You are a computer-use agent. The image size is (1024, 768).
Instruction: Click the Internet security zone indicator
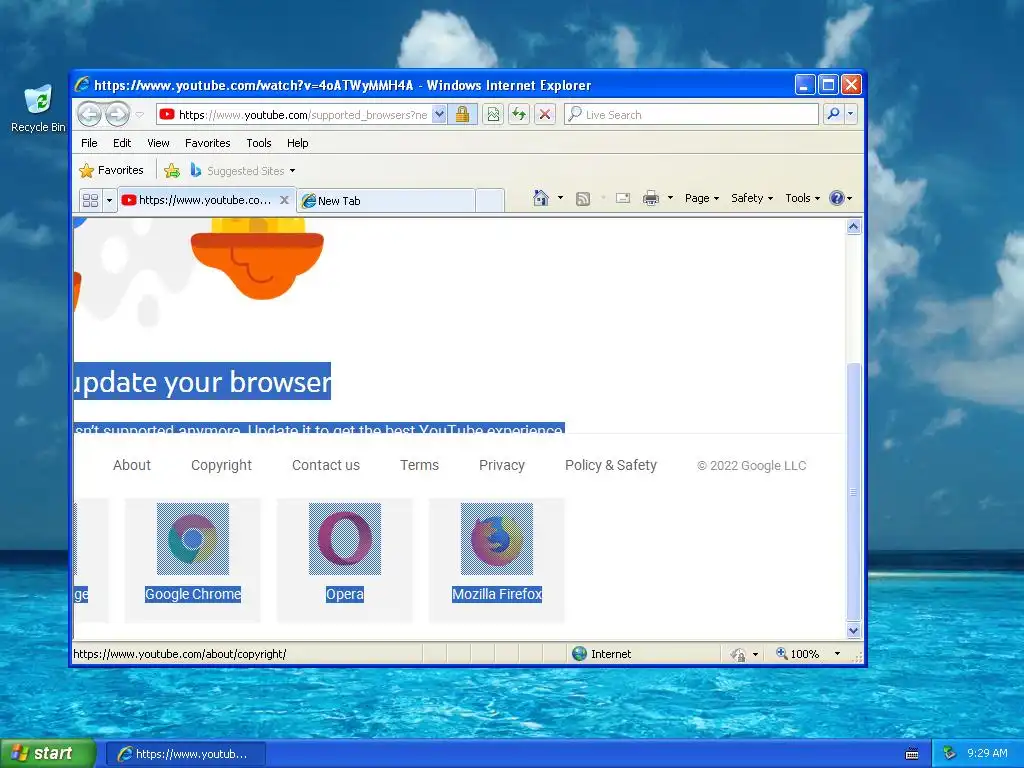tap(601, 654)
